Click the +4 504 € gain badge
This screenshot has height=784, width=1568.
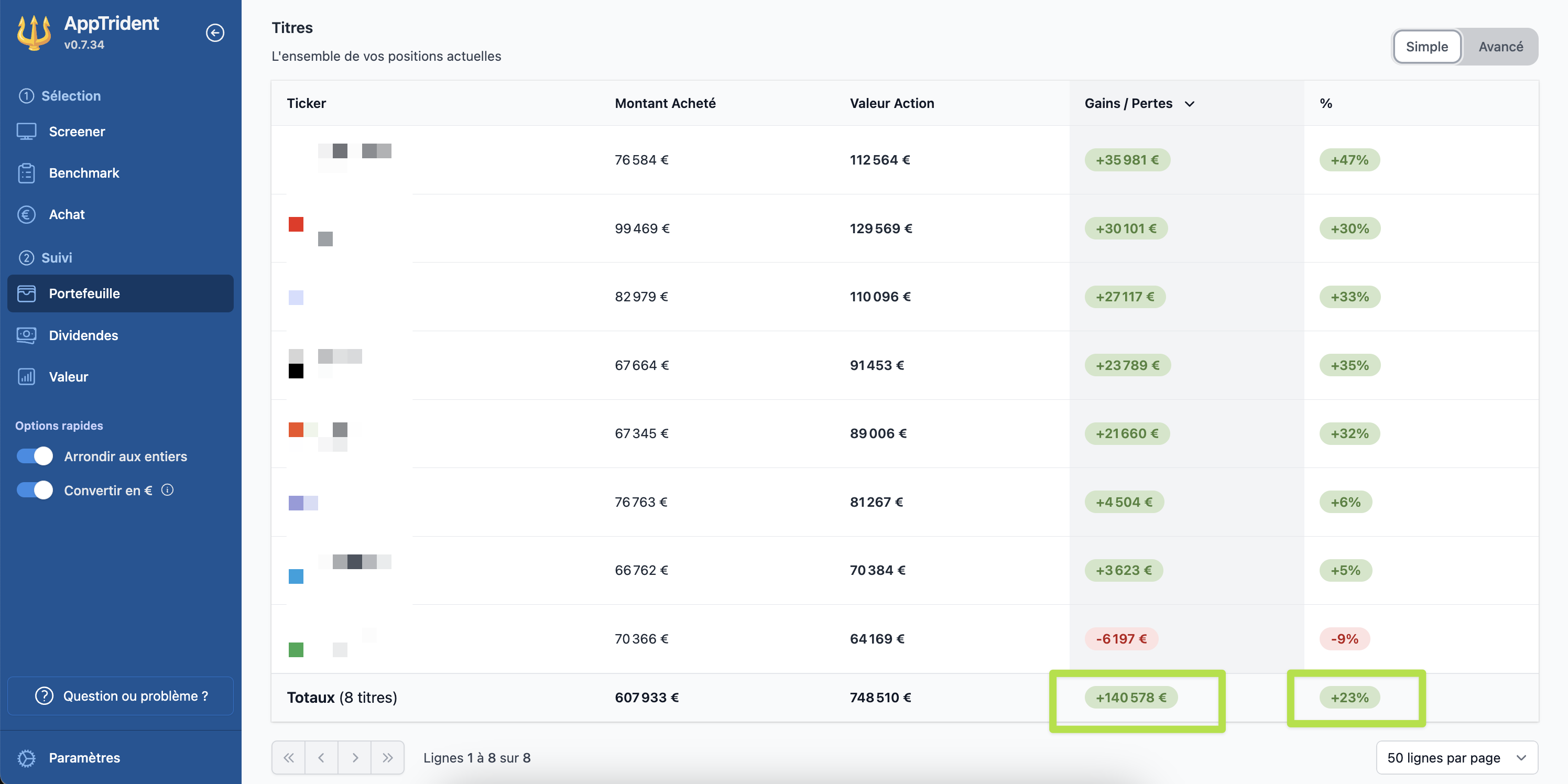(x=1124, y=502)
